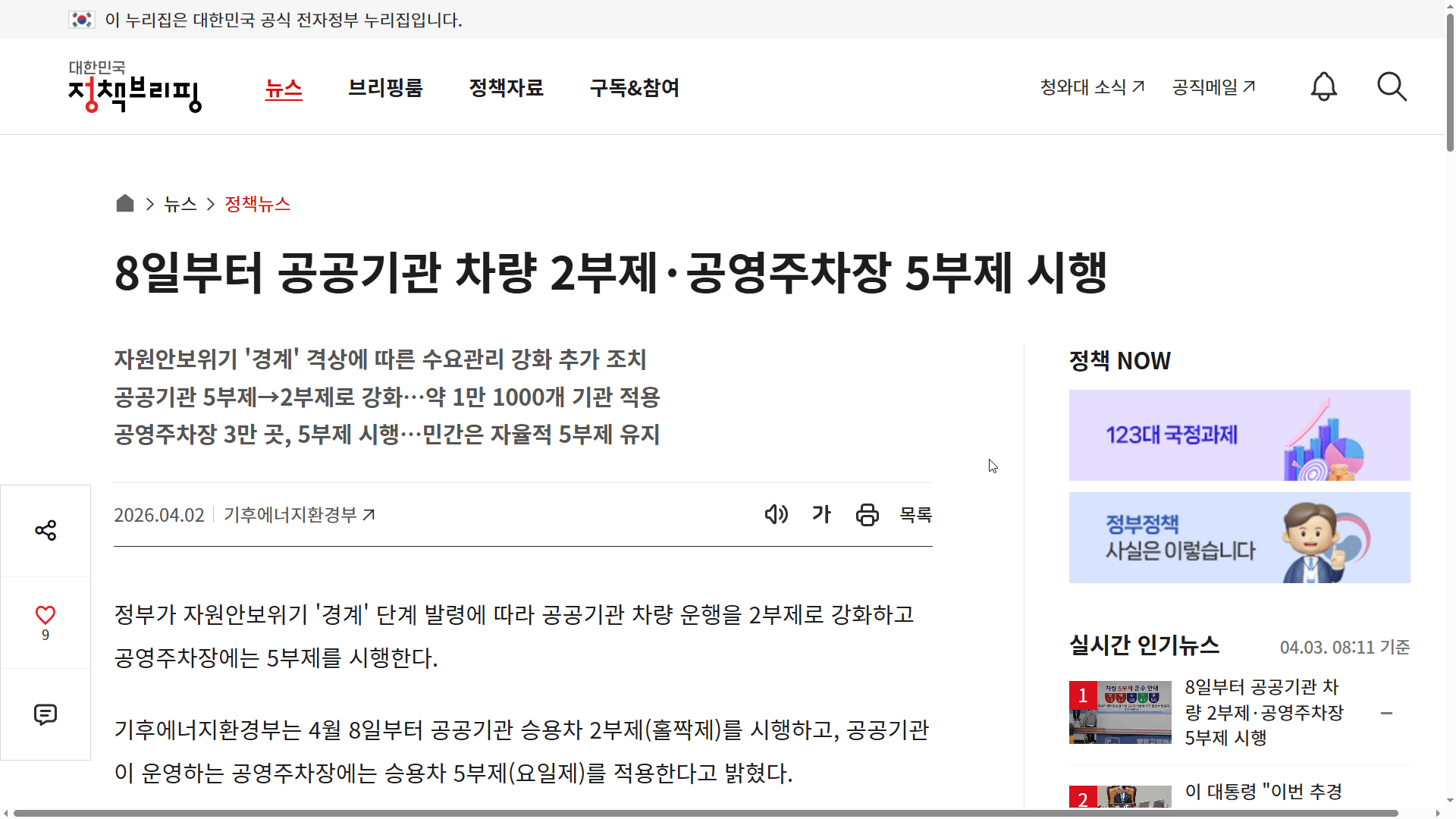Open the 구독&참여 menu

(634, 88)
